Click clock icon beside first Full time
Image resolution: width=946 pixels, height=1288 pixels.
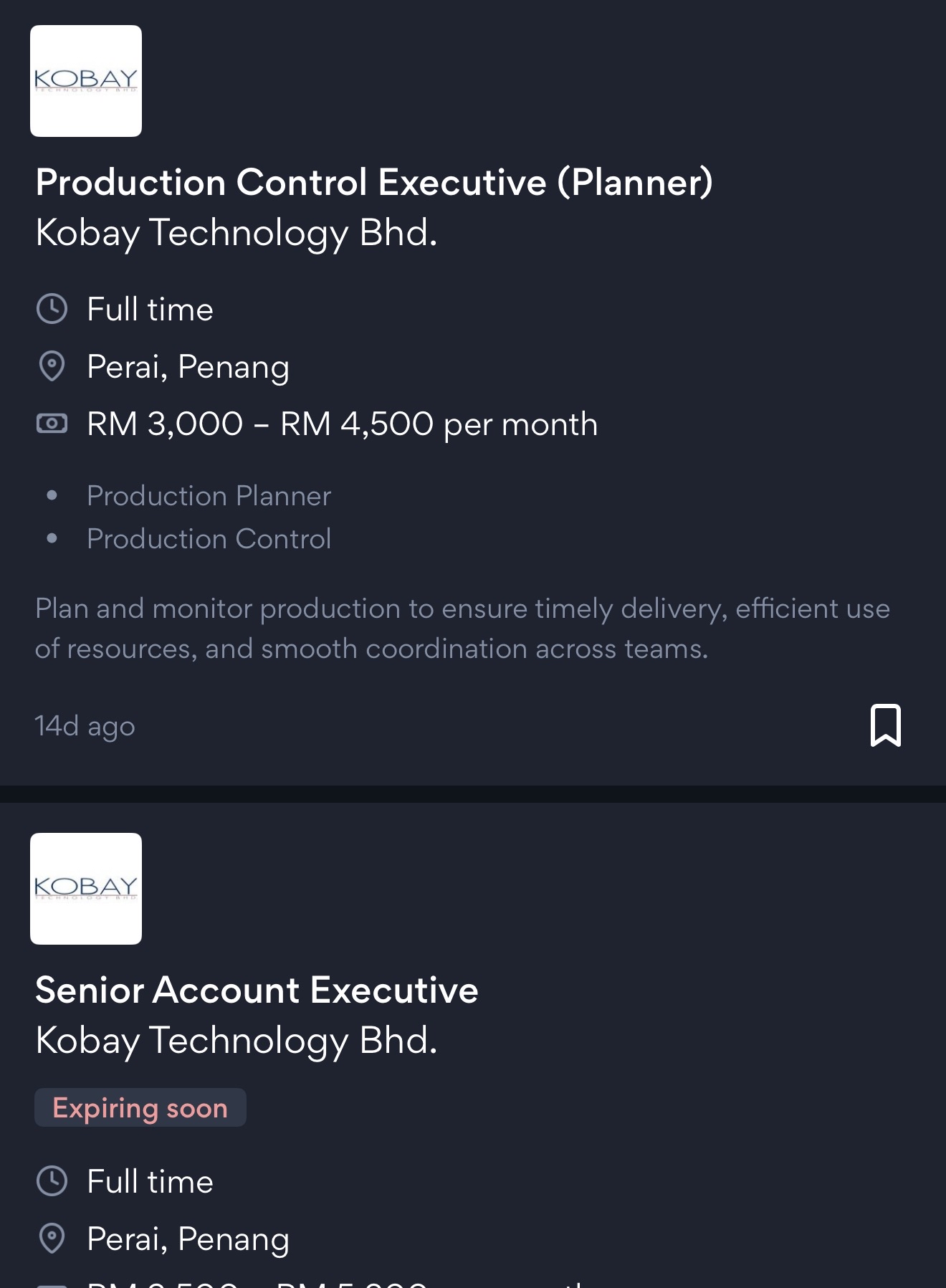click(52, 309)
